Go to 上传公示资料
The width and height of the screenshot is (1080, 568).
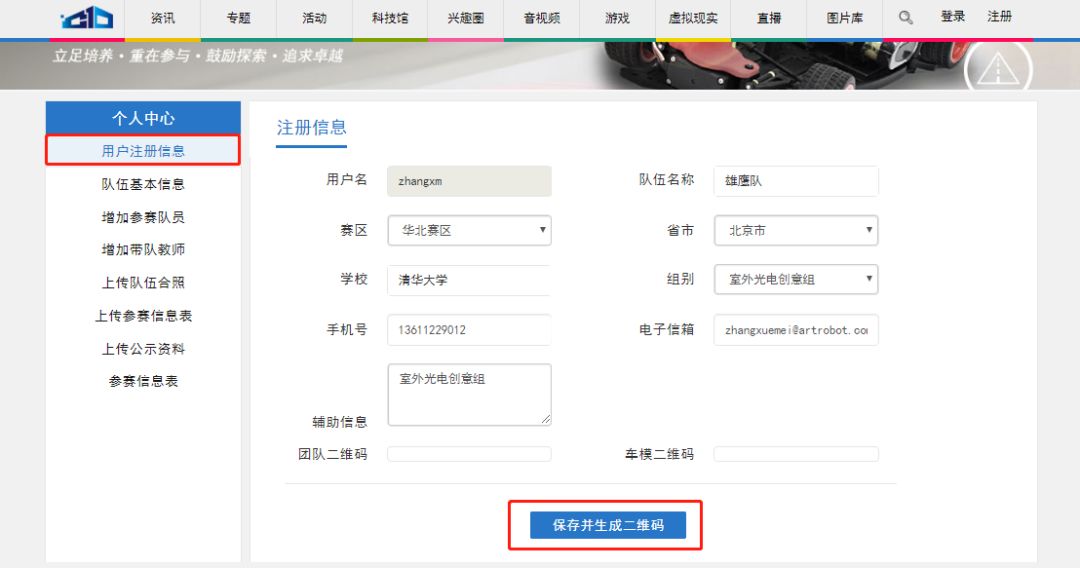point(143,348)
